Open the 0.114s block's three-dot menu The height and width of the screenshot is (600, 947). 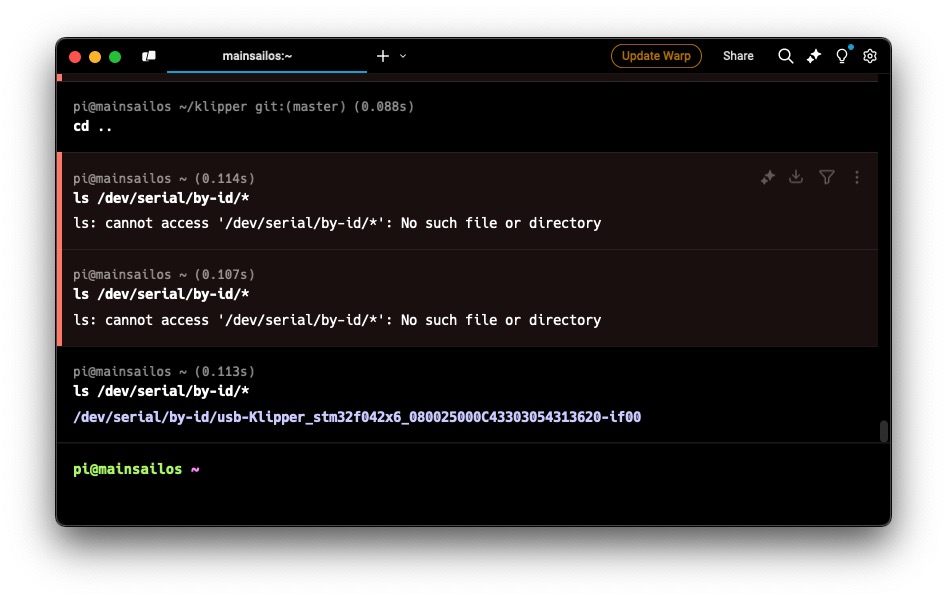click(x=856, y=177)
